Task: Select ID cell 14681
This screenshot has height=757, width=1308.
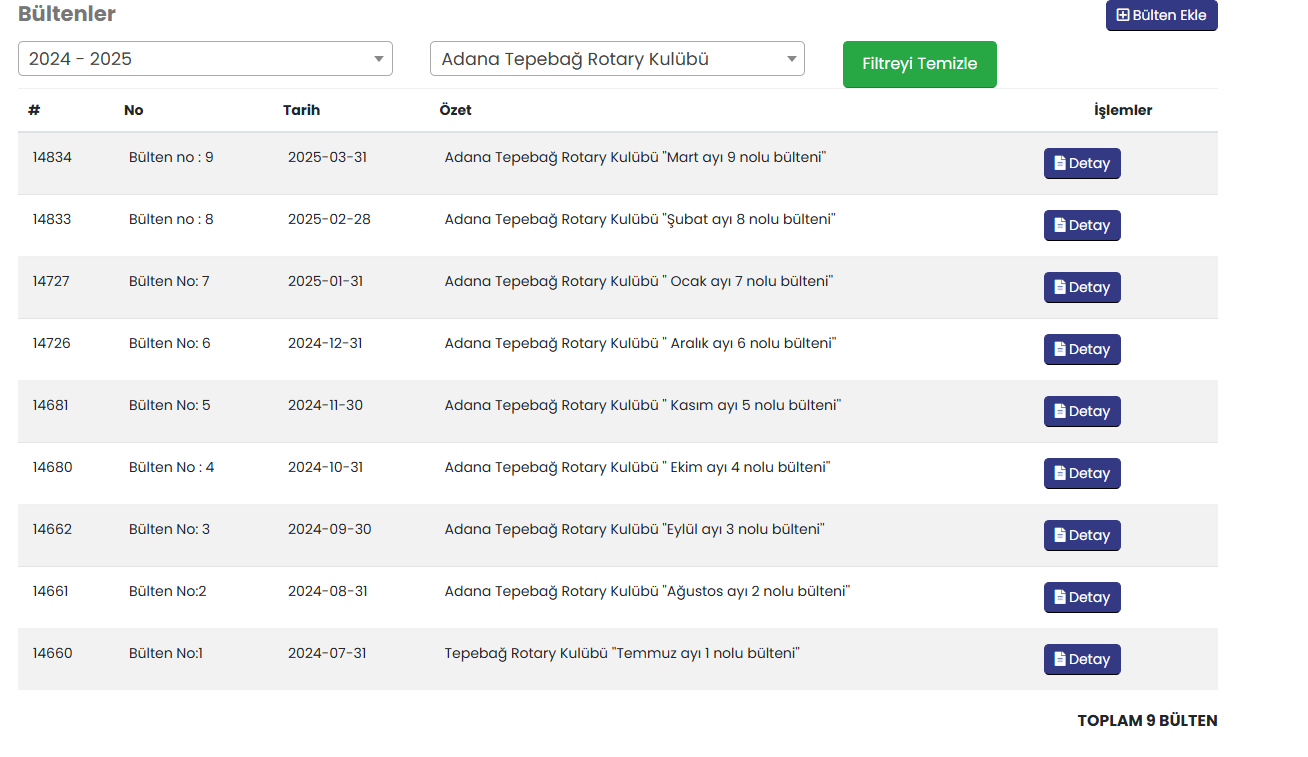Action: pos(51,405)
